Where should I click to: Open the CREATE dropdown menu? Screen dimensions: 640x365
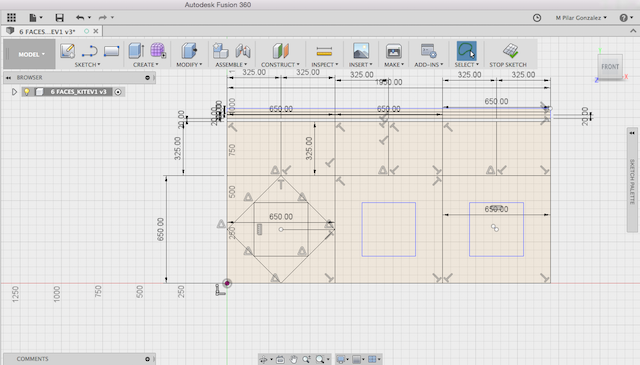(x=145, y=65)
